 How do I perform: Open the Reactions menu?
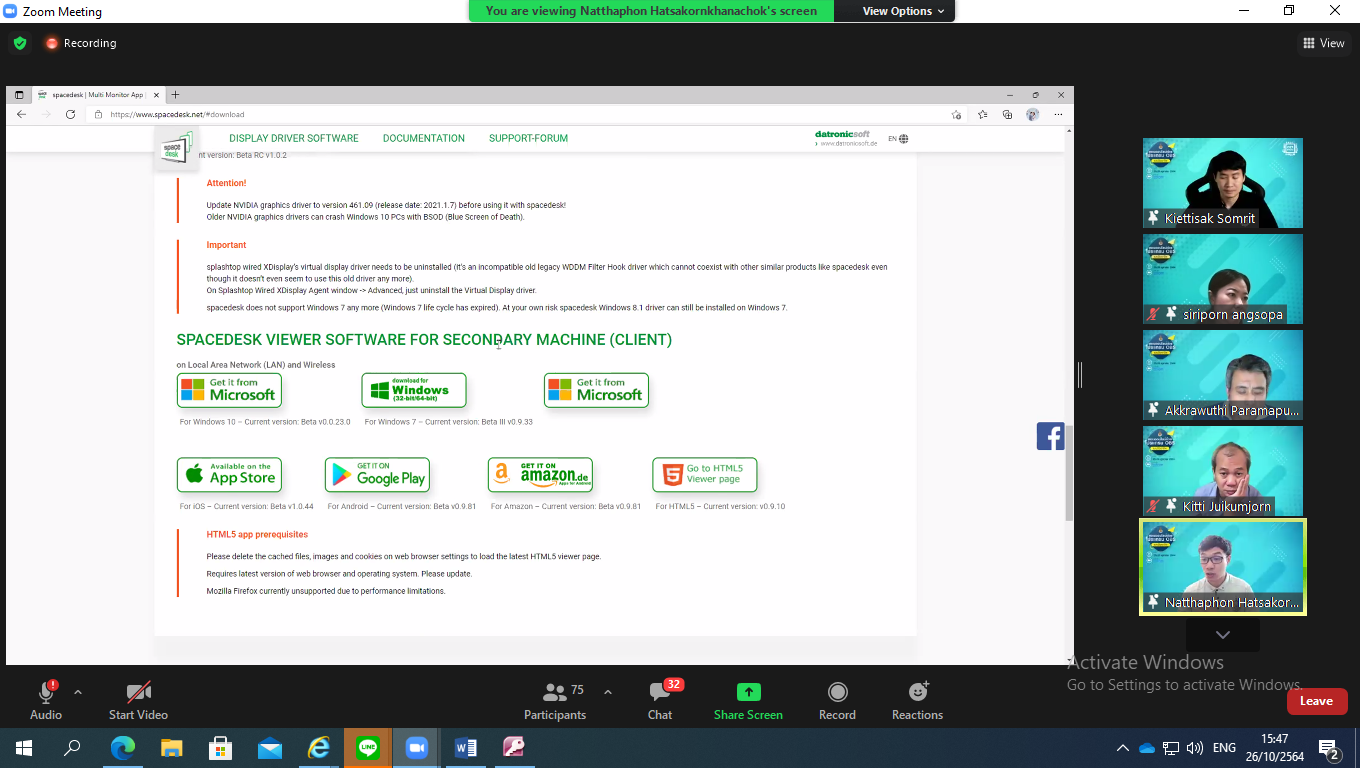click(x=917, y=700)
